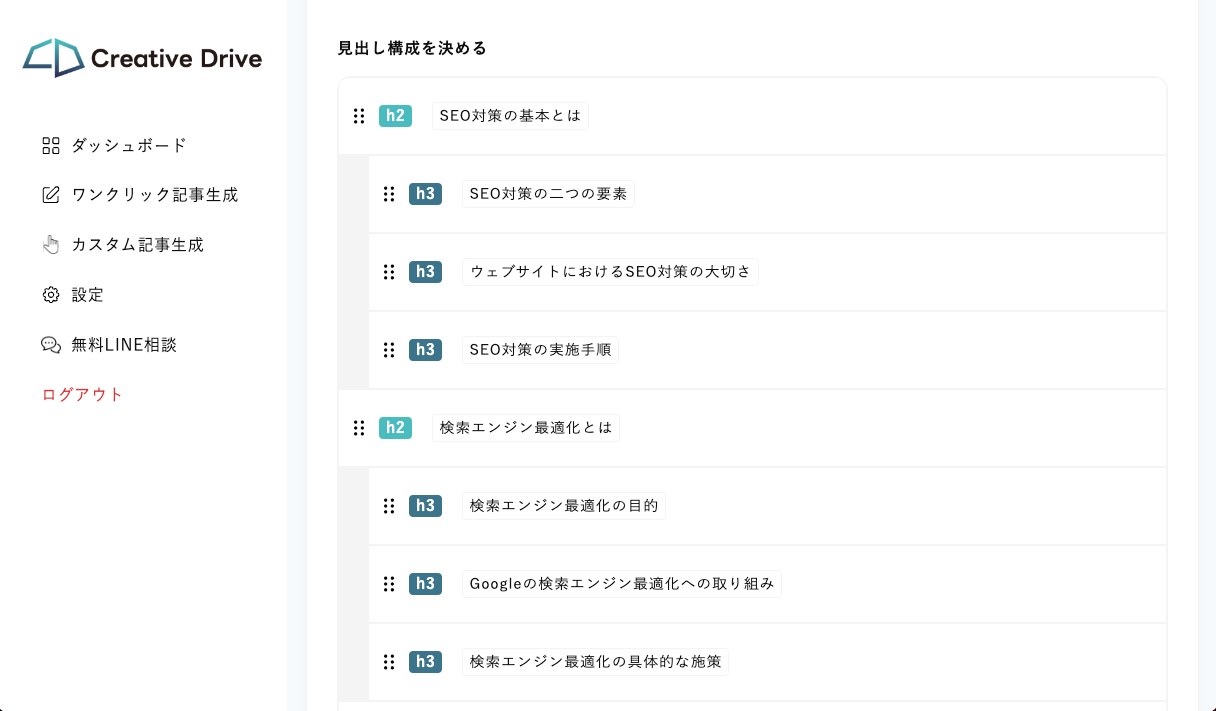The image size is (1216, 711).
Task: Click the ログアウト link
Action: (x=82, y=394)
